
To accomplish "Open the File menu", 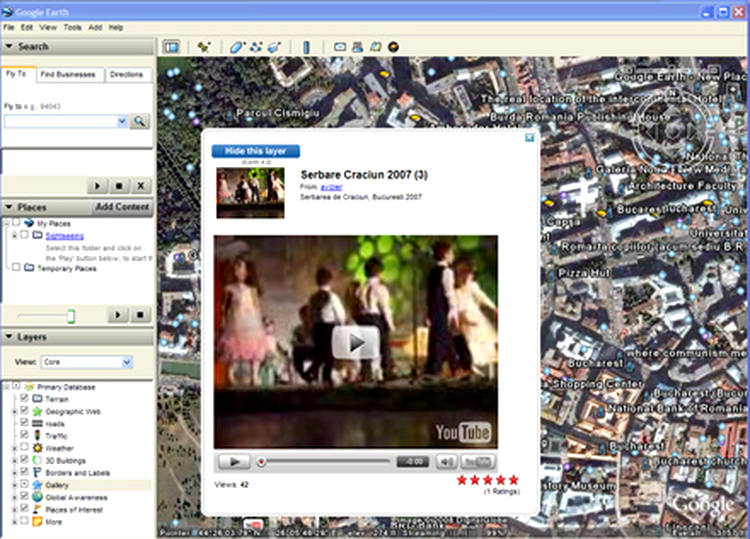I will (9, 27).
